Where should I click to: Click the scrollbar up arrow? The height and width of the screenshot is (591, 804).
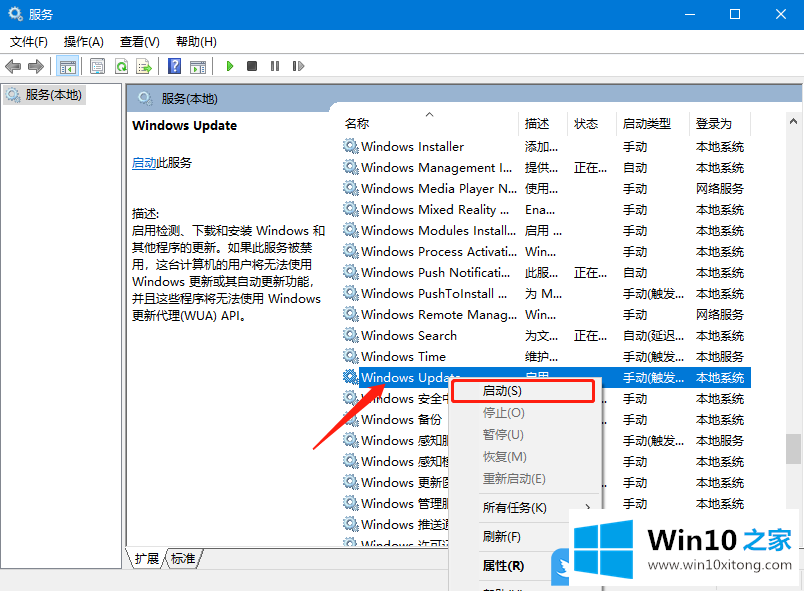pos(793,121)
